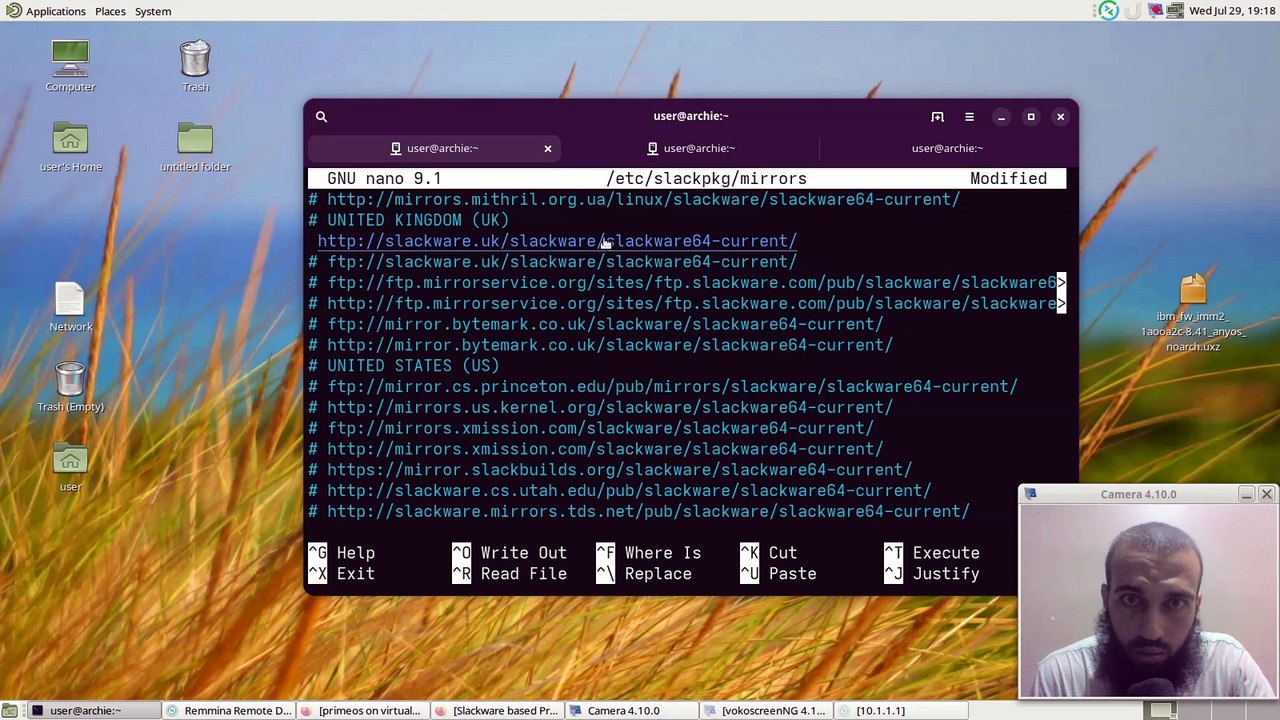Close the first user@archie terminal tab

point(548,148)
